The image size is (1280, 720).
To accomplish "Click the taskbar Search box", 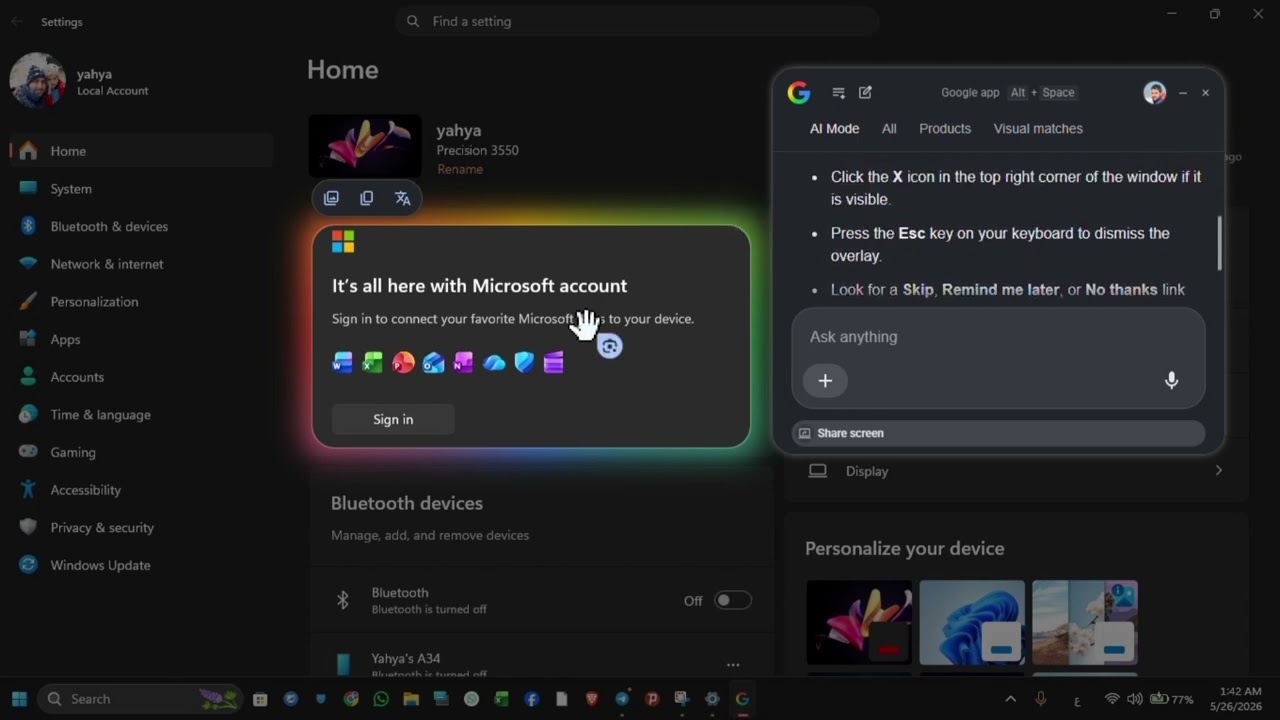I will 140,699.
